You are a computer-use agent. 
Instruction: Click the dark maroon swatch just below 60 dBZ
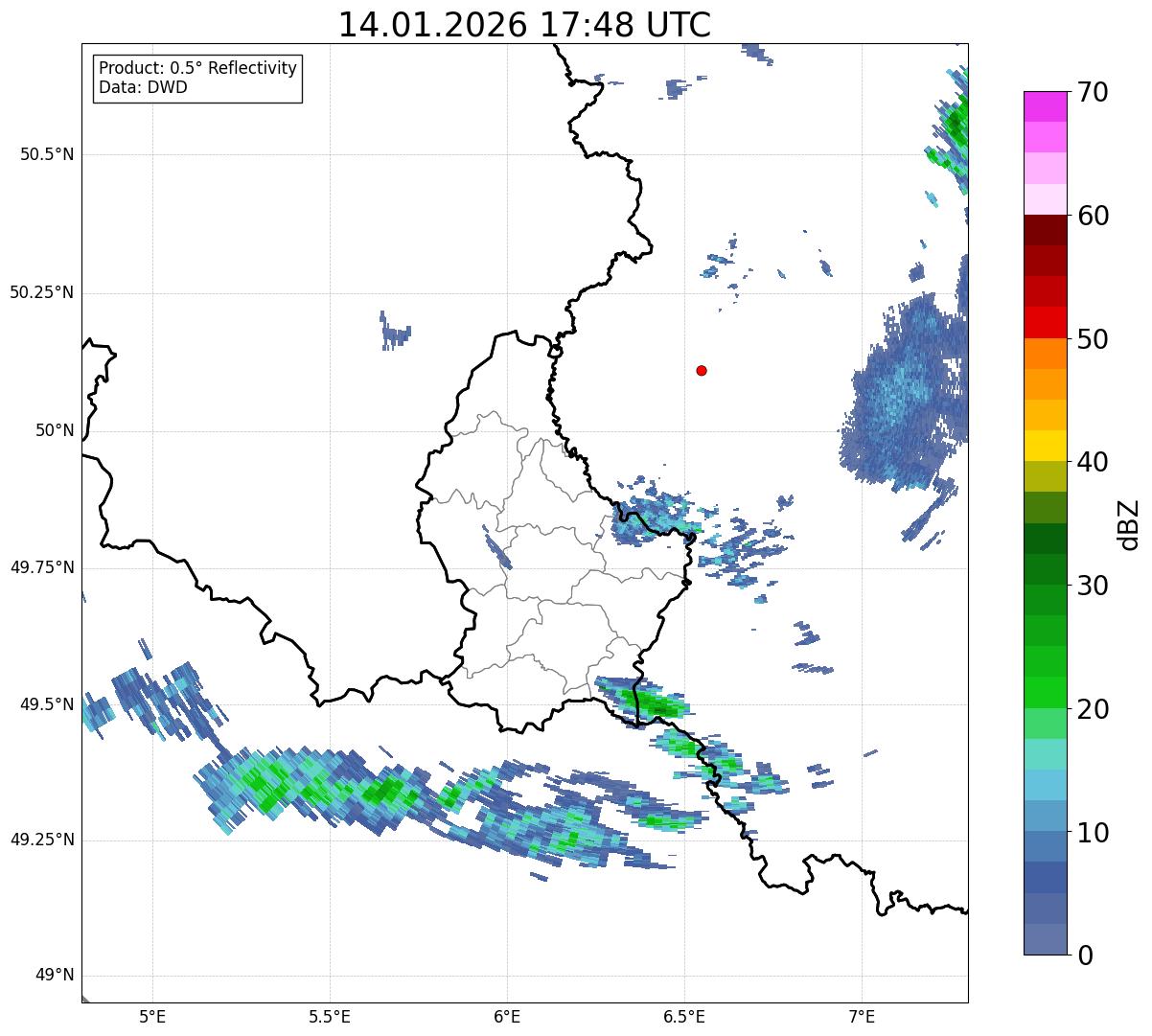1045,230
